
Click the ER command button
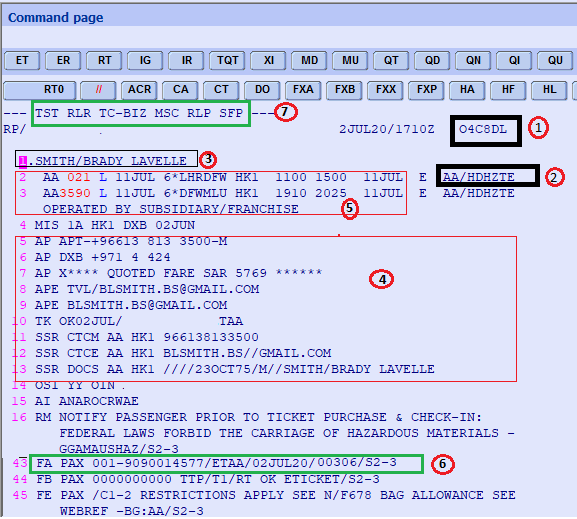coord(63,61)
